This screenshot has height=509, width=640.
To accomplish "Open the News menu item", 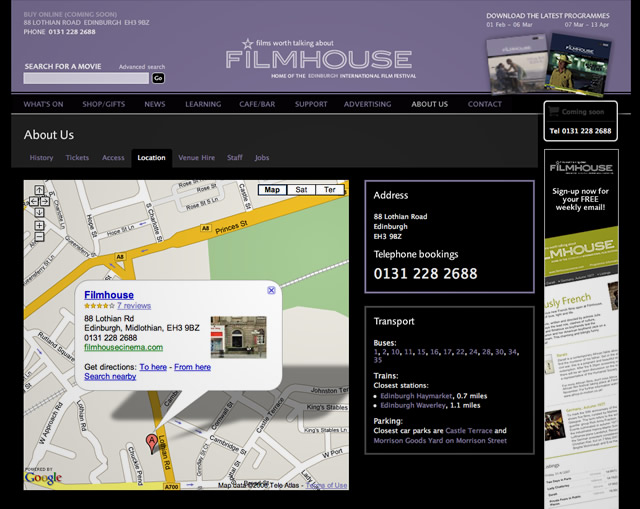I will (155, 104).
